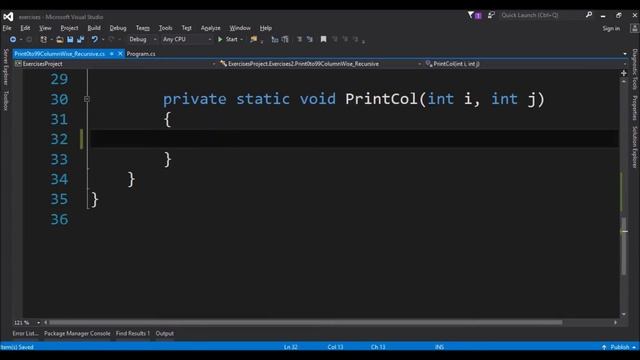The width and height of the screenshot is (640, 360).
Task: Open the Analyze menu
Action: 211,28
